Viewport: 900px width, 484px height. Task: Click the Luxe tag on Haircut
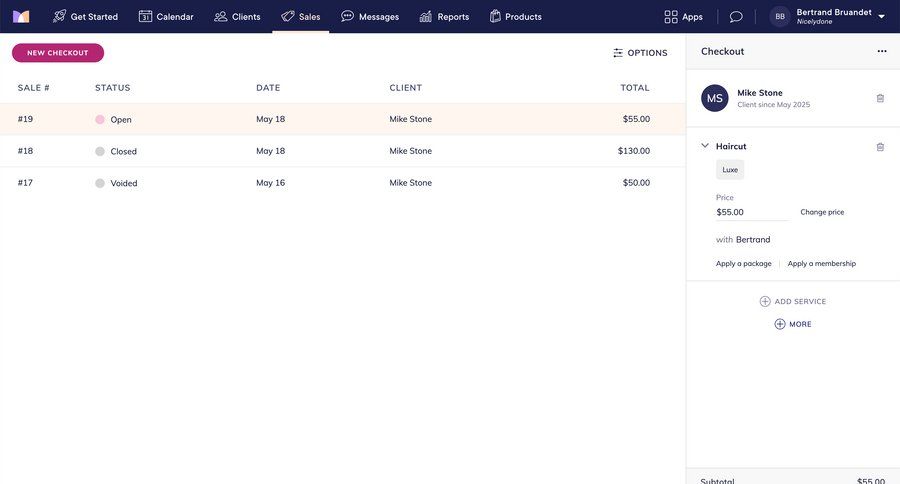[730, 170]
